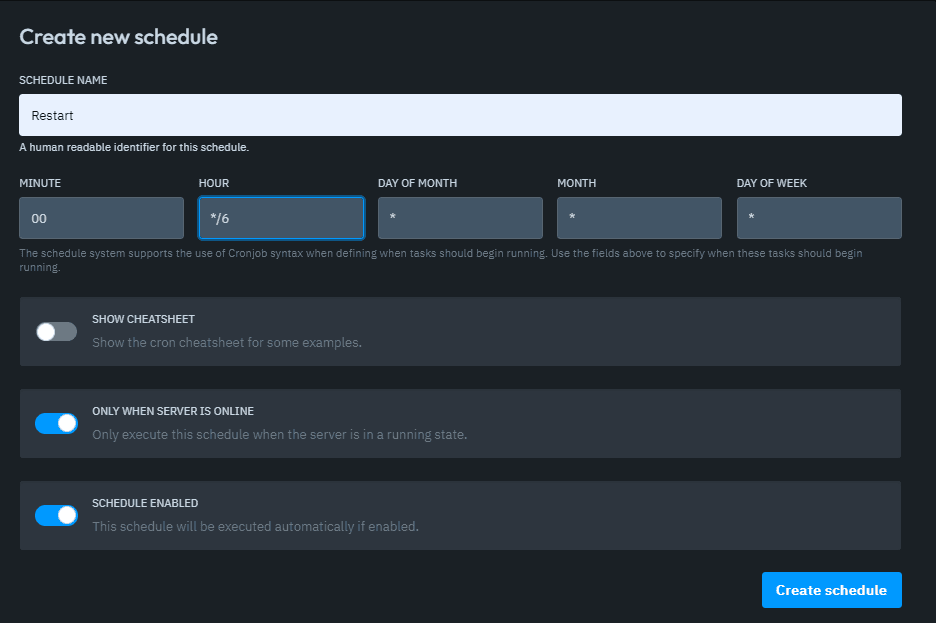
Task: Click the ONLY WHEN SERVER IS ONLINE label
Action: [172, 411]
